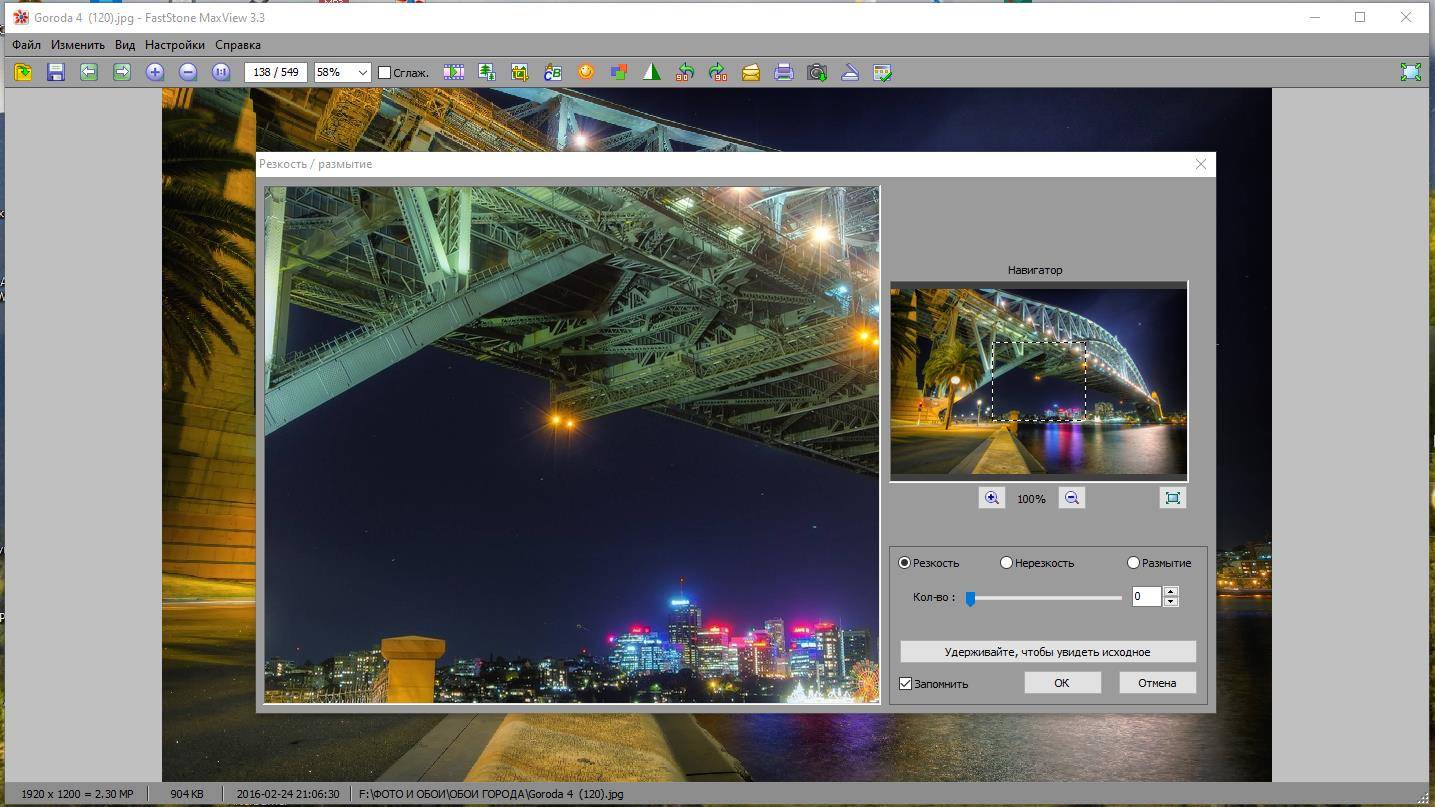The width and height of the screenshot is (1435, 807).
Task: Open the crop tool icon
Action: pos(520,72)
